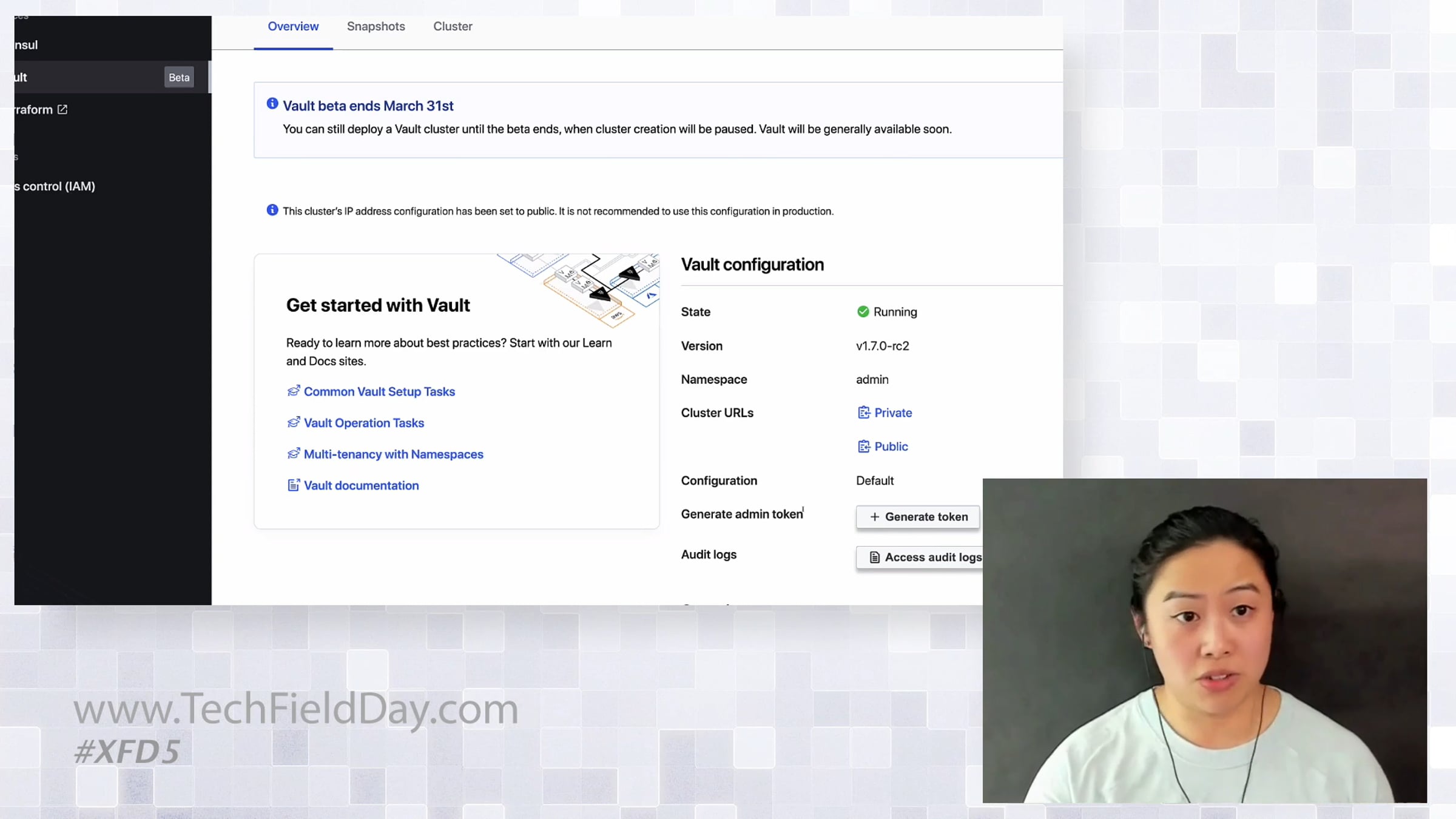Viewport: 1456px width, 819px height.
Task: Click learn icon next to Multi-tenancy with Namespaces
Action: 294,454
